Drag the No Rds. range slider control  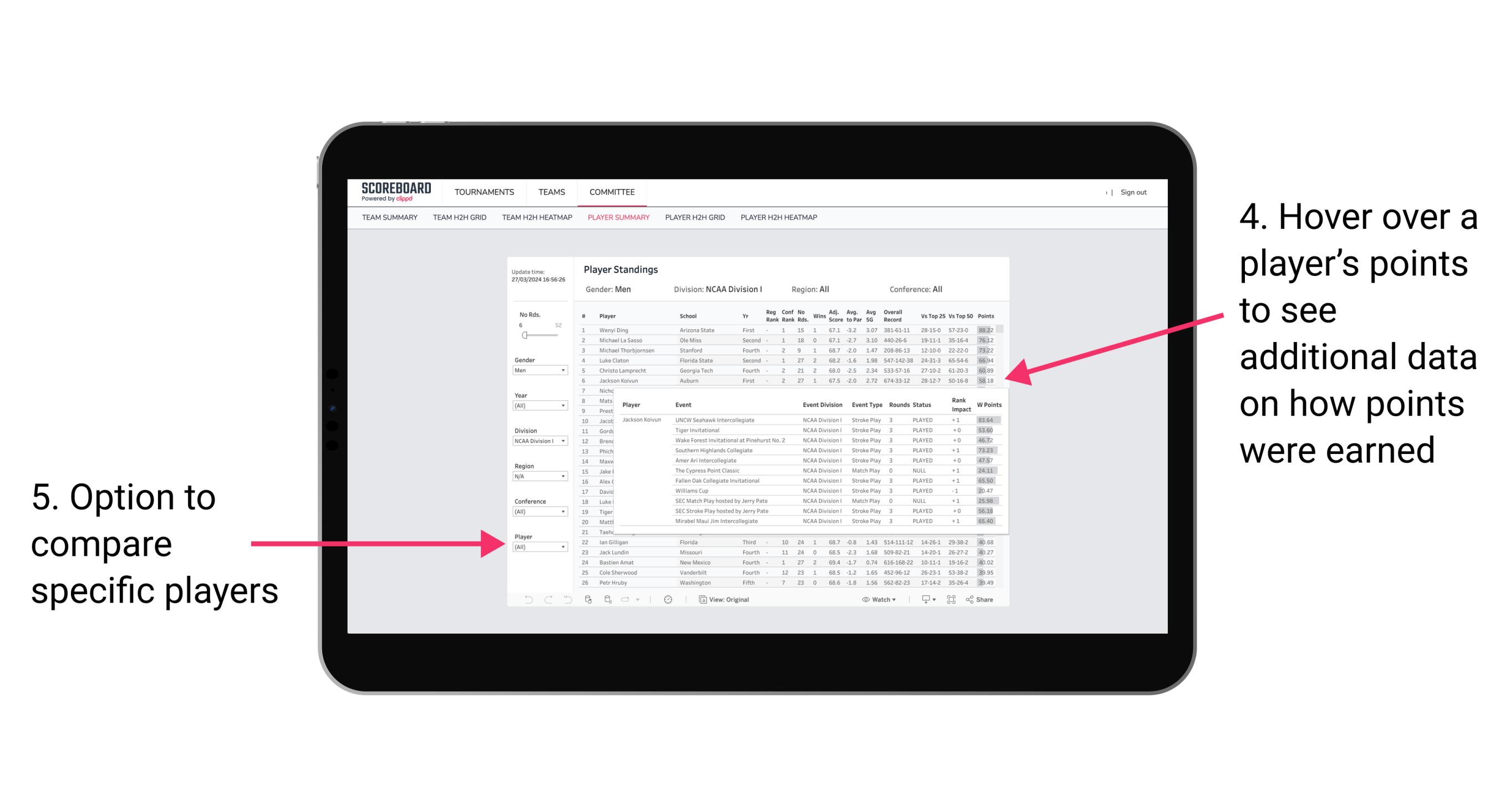click(524, 335)
